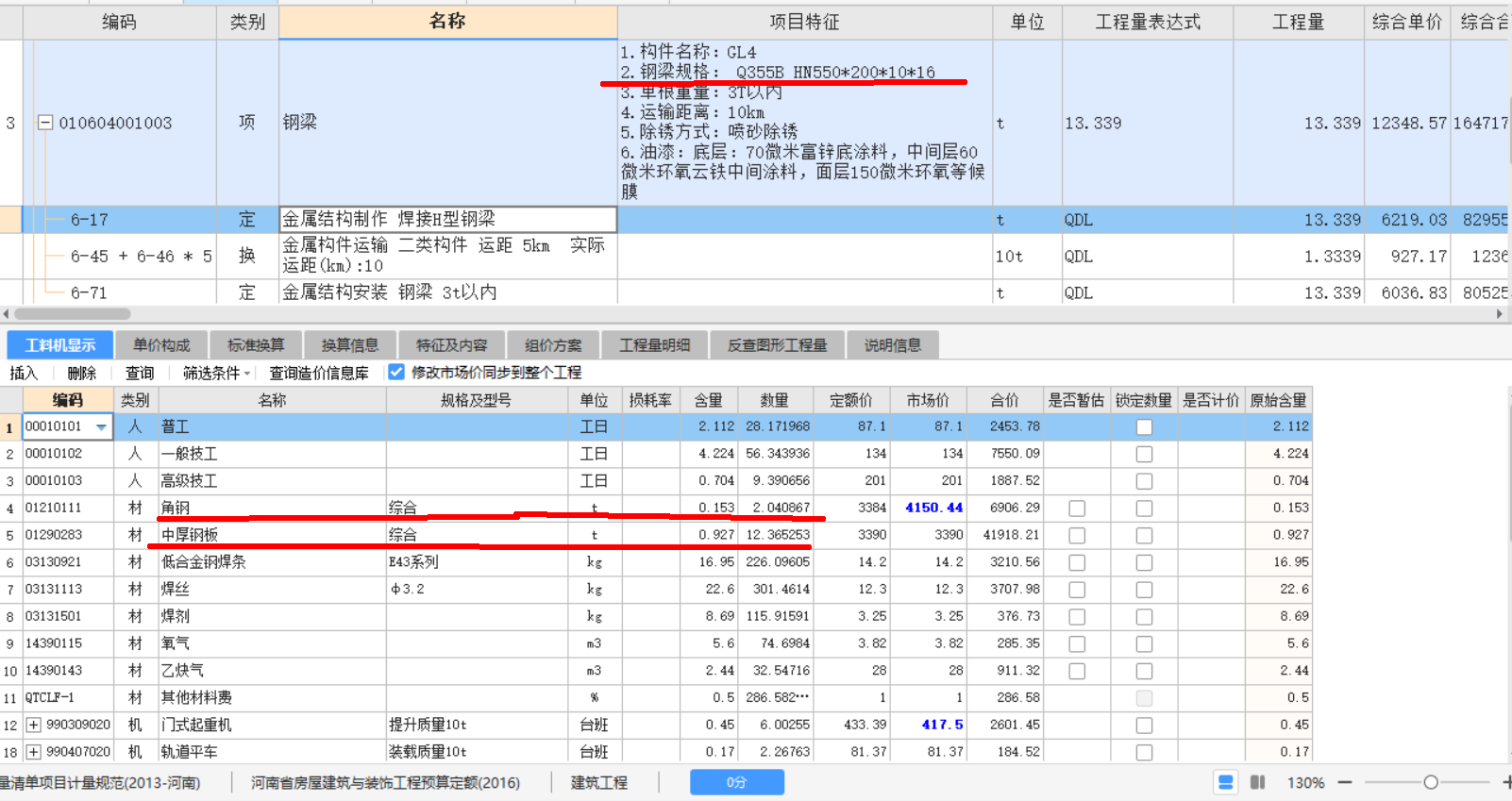Click the zoom in plus icon
Screen dimensions: 1512x801
[1506, 782]
